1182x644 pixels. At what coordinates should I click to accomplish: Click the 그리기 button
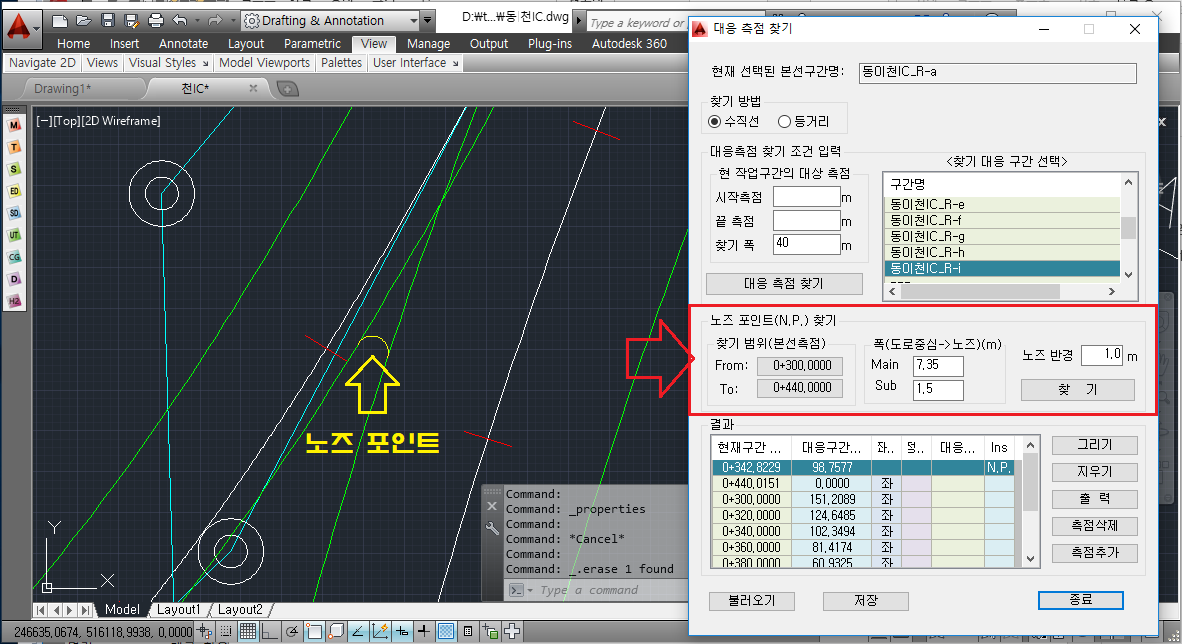[1093, 445]
